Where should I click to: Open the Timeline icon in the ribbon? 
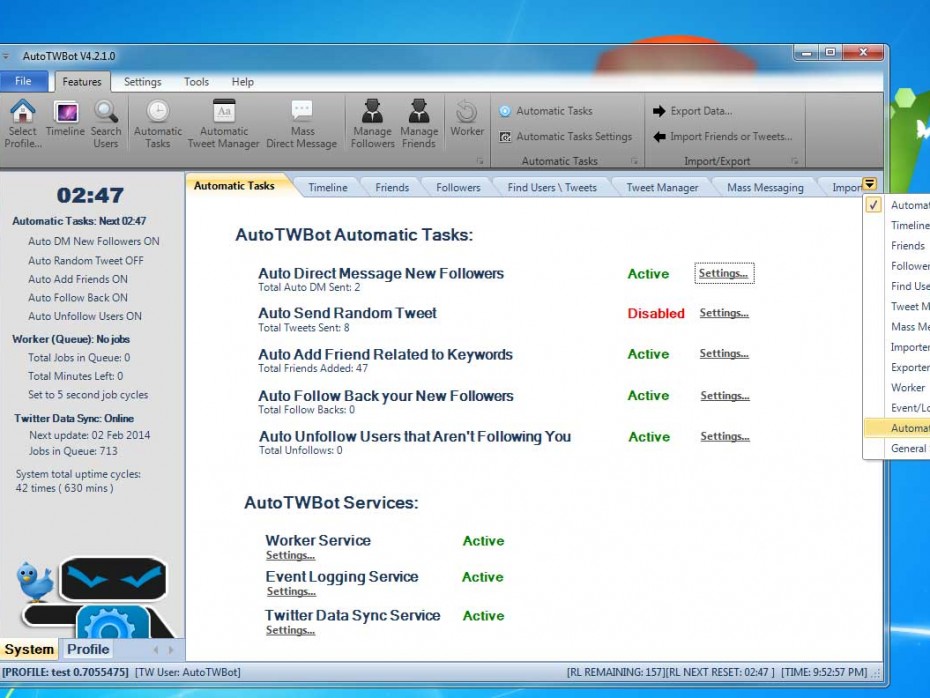[65, 119]
